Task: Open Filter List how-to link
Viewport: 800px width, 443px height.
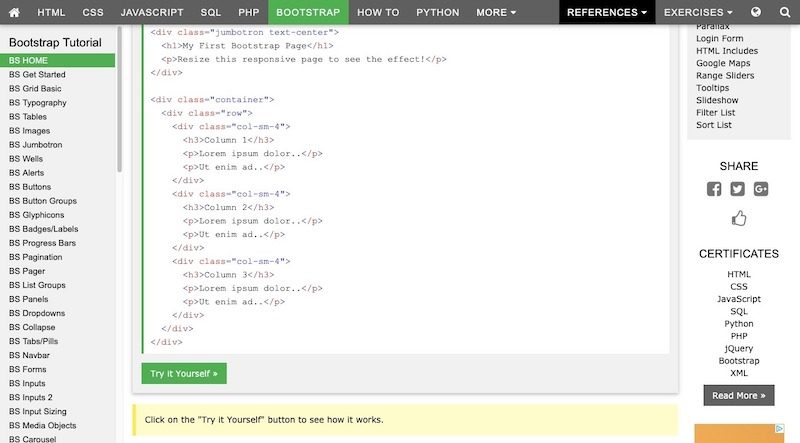Action: tap(715, 112)
